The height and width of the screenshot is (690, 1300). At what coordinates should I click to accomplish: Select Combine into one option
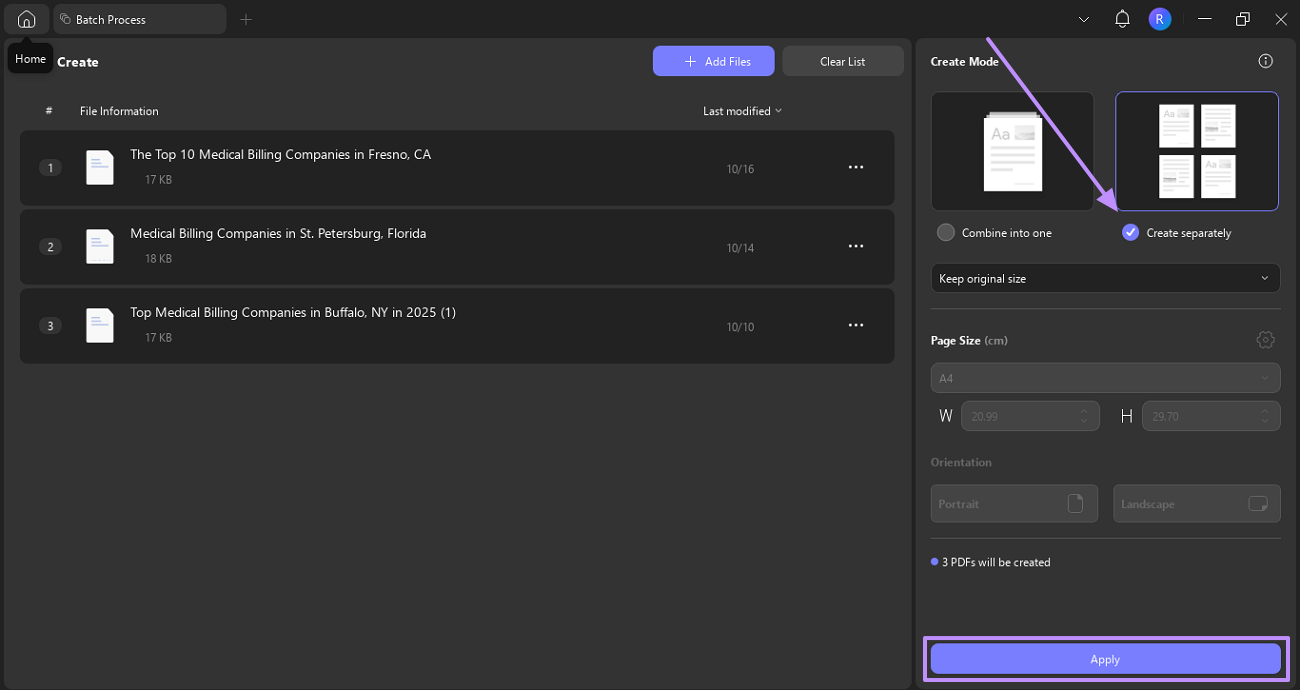tap(945, 233)
